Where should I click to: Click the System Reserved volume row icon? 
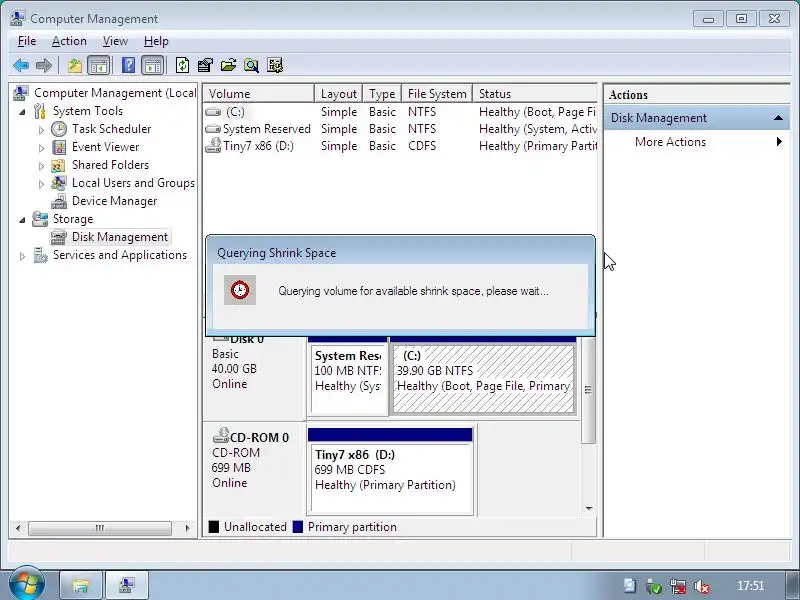click(x=213, y=129)
